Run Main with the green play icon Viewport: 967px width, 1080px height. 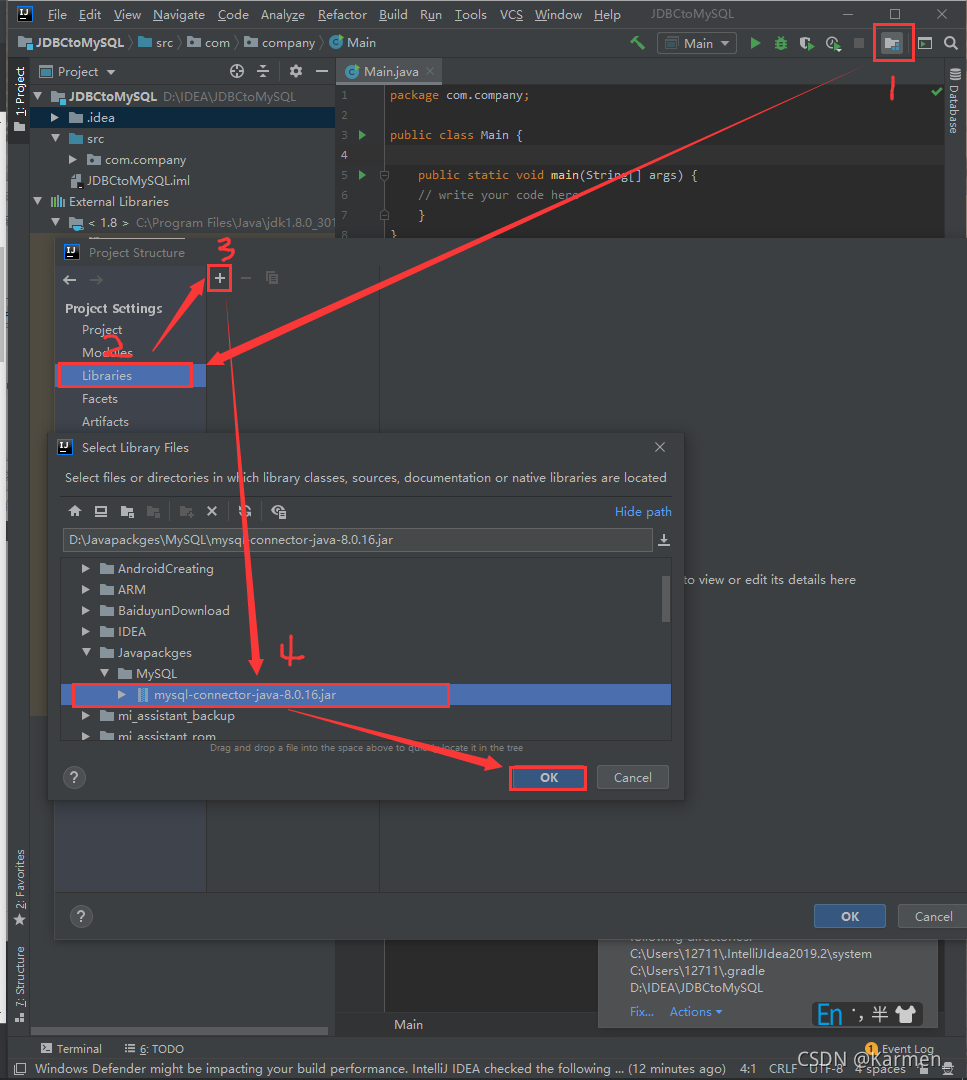[x=755, y=43]
